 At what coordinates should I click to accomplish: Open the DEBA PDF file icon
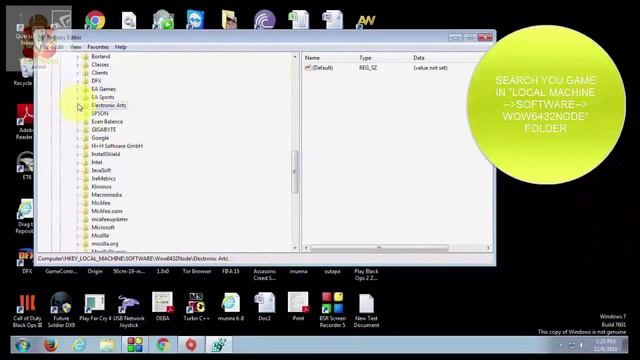162,307
